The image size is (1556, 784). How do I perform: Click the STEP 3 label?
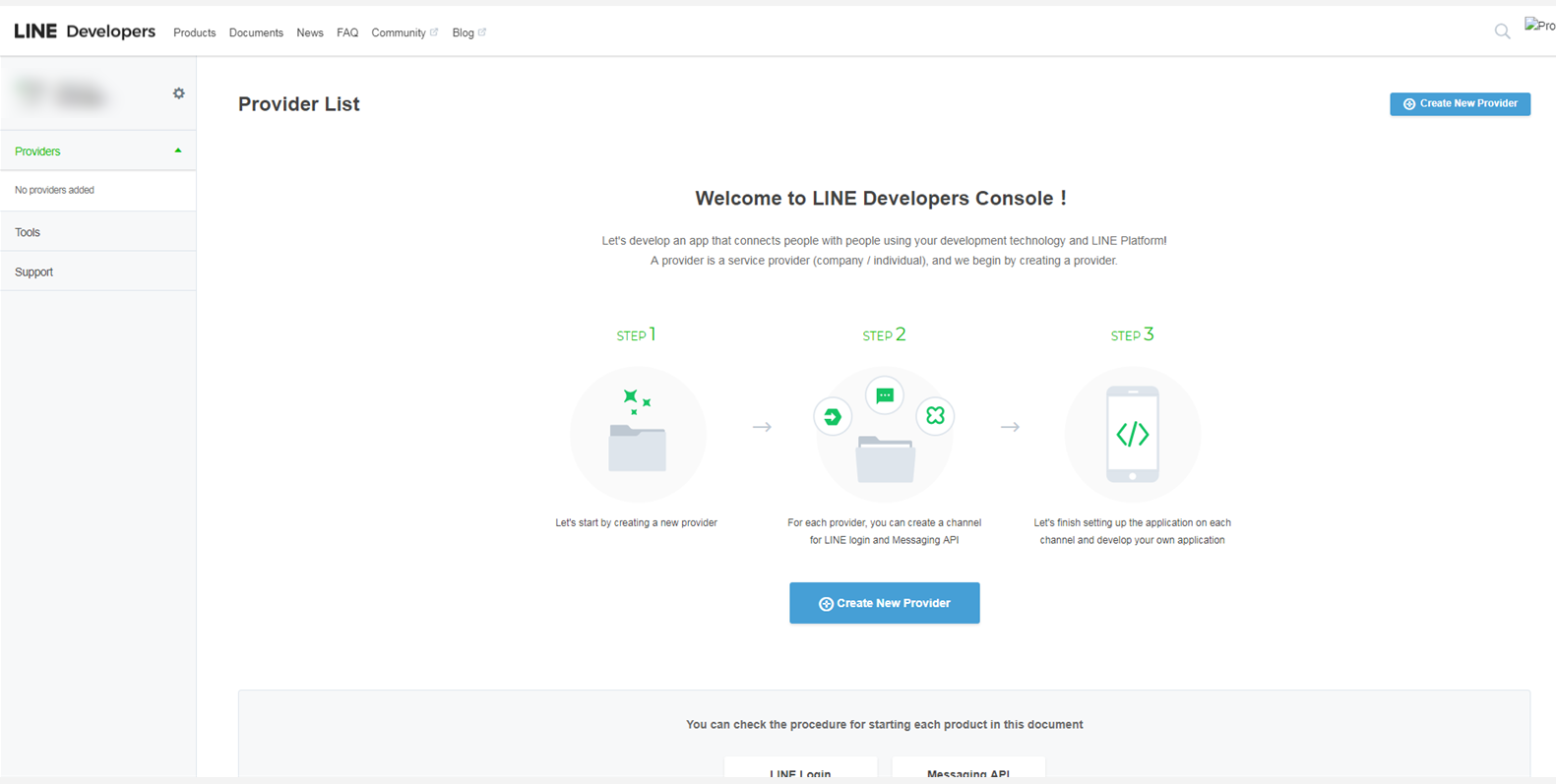coord(1132,334)
